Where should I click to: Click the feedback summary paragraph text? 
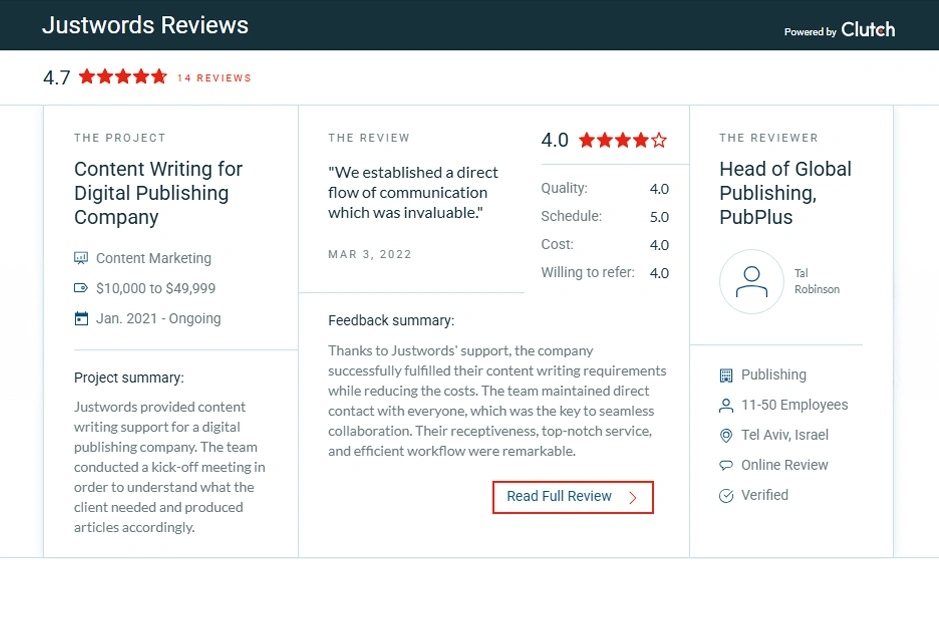pyautogui.click(x=497, y=401)
